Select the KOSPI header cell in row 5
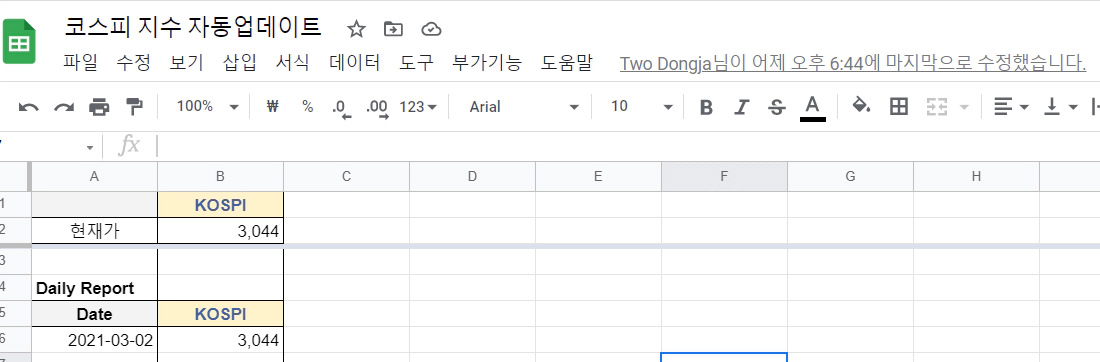The image size is (1100, 362). pos(220,314)
